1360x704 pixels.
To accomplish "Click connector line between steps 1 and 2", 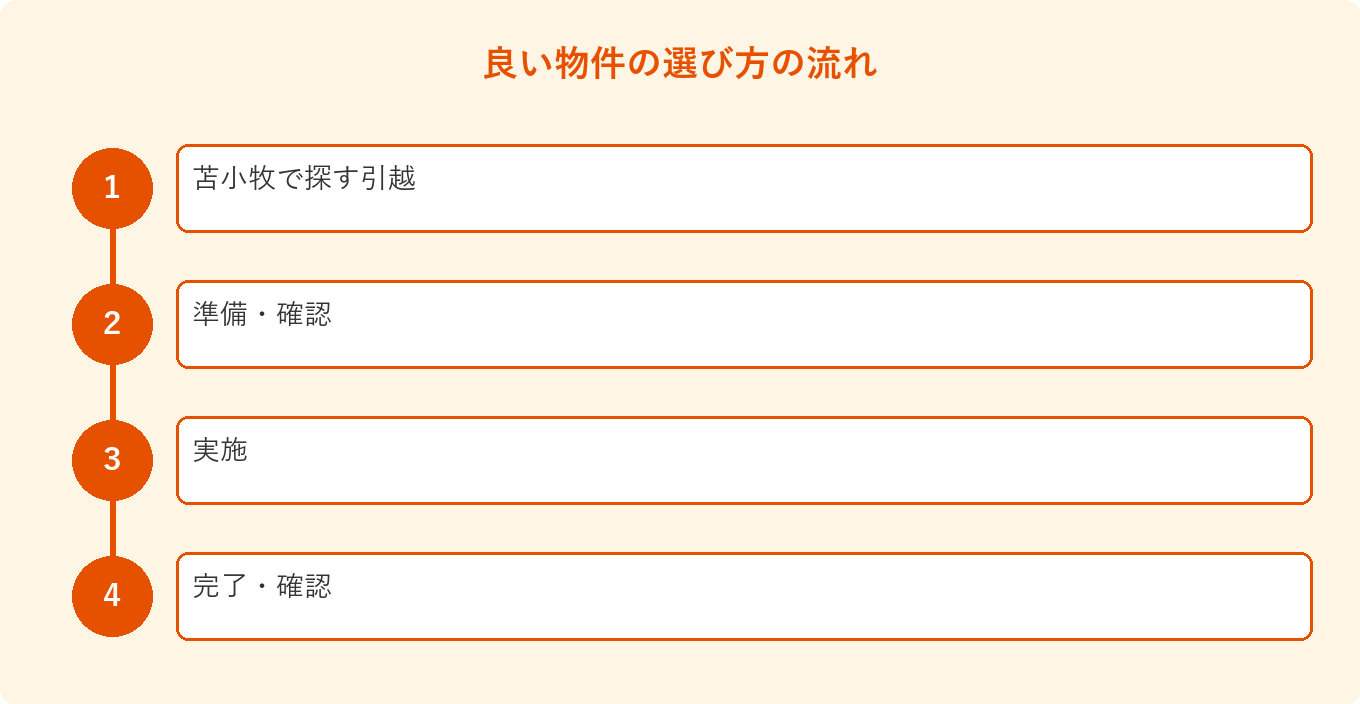I will pos(112,256).
